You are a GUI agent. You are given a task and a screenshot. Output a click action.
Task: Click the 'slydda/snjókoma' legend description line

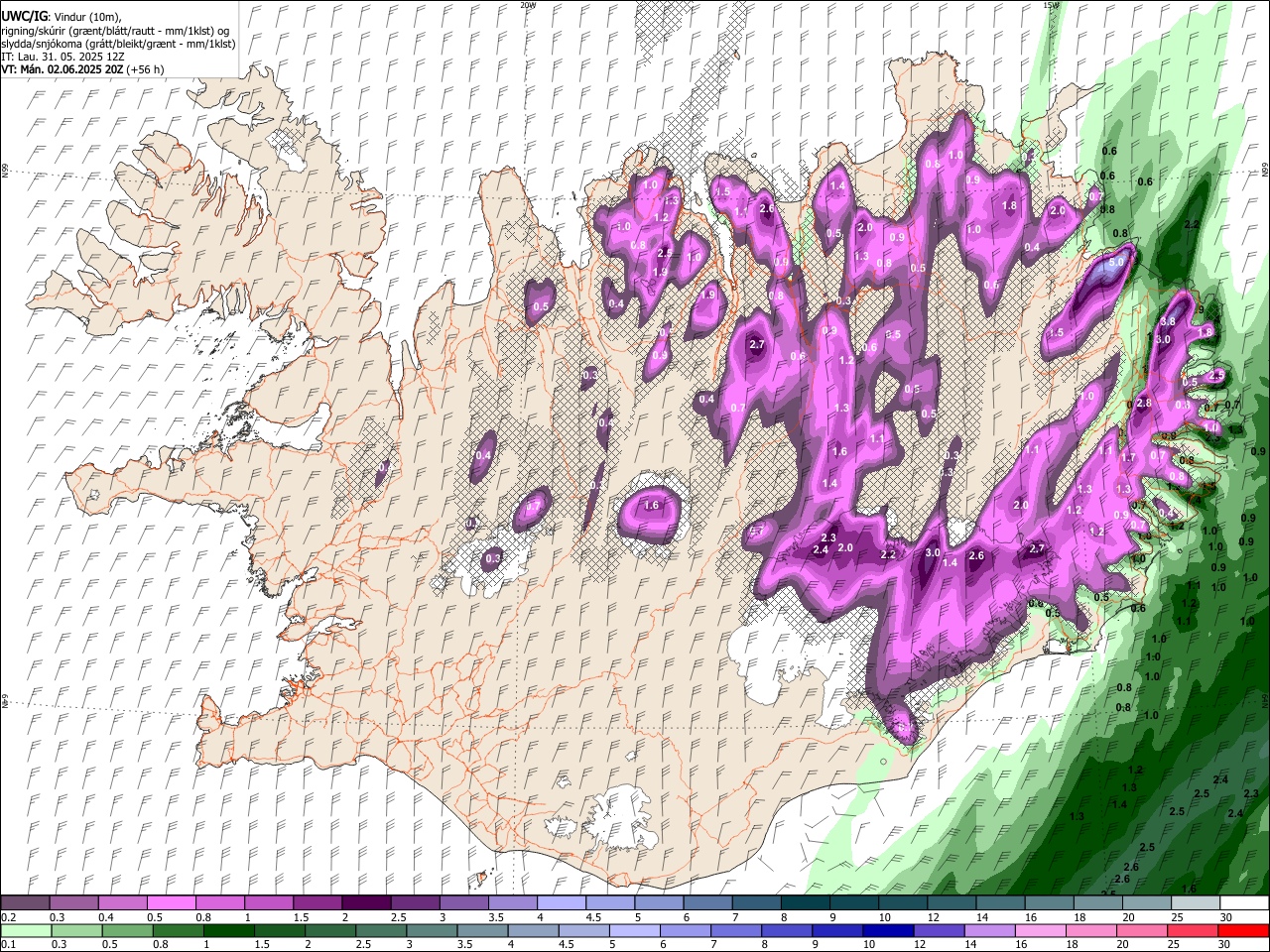118,44
